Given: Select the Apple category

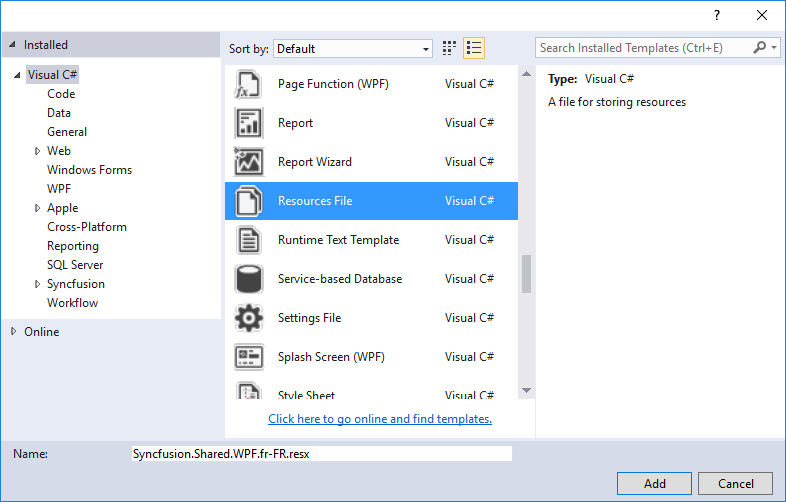Looking at the screenshot, I should point(63,208).
